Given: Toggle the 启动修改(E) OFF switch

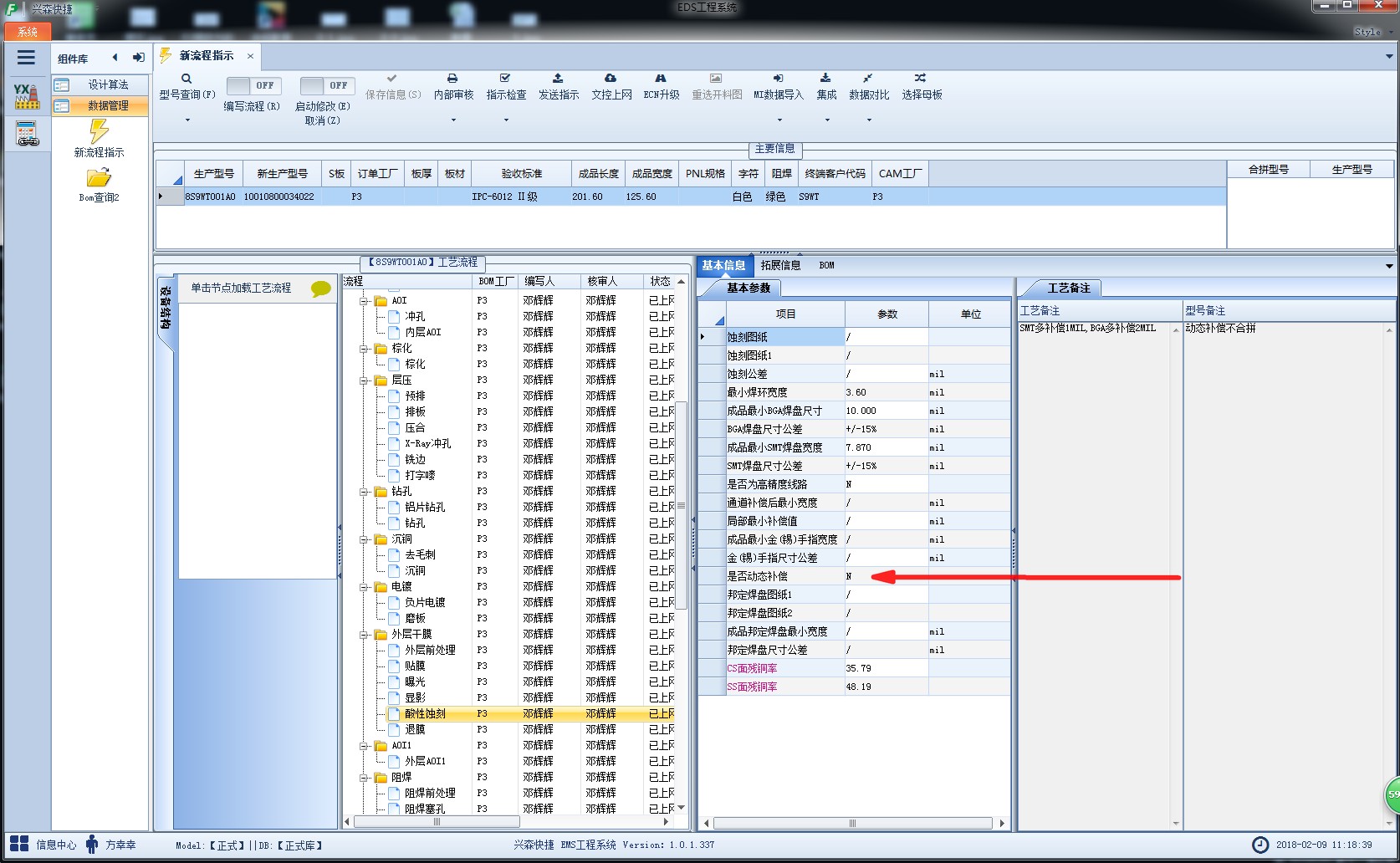Looking at the screenshot, I should [x=327, y=85].
